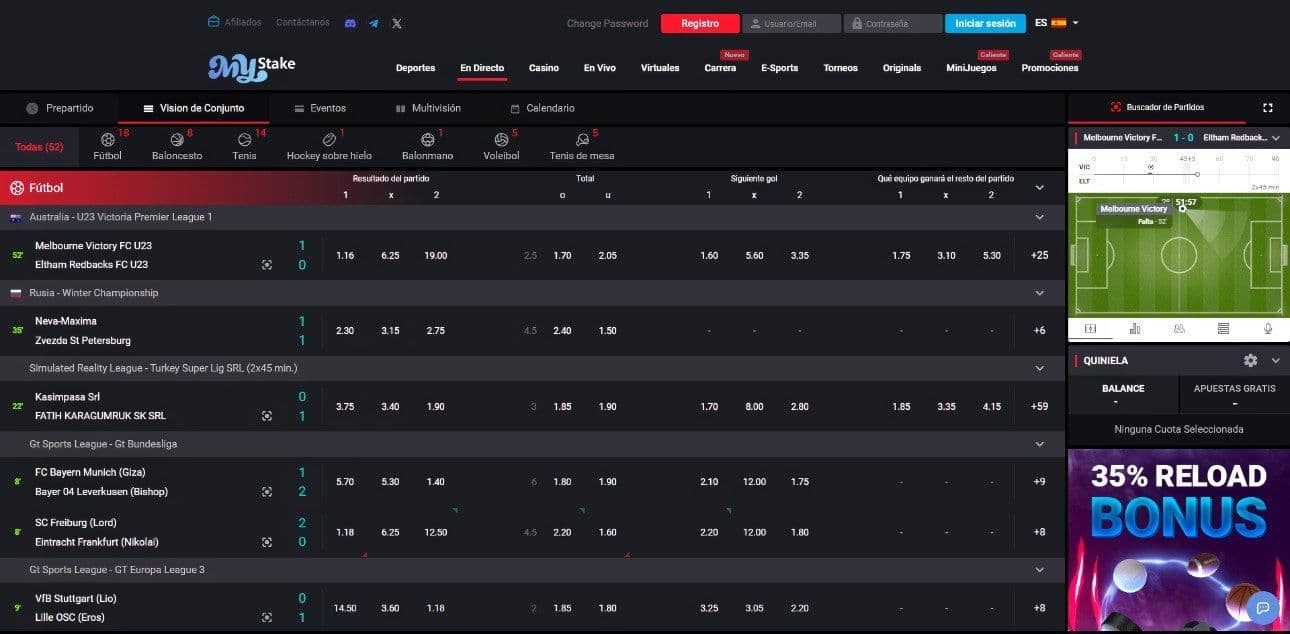Expand match tracker to fullscreen
The width and height of the screenshot is (1290, 634).
tap(1268, 107)
